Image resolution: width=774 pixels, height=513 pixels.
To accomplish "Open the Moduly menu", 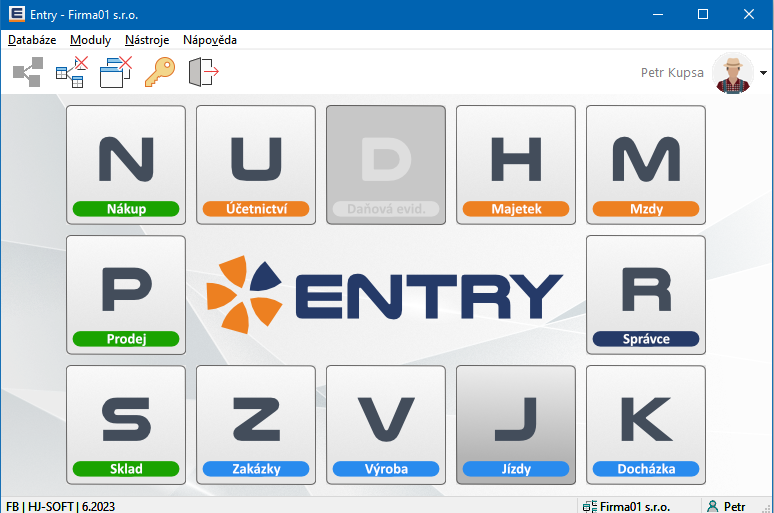I will (90, 40).
